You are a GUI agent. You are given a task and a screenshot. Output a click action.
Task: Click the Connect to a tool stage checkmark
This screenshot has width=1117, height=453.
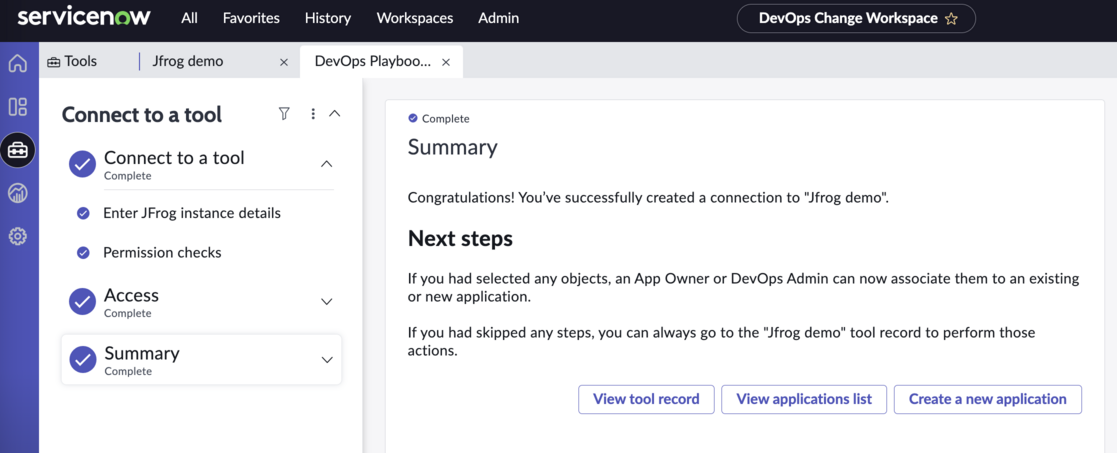pos(83,165)
